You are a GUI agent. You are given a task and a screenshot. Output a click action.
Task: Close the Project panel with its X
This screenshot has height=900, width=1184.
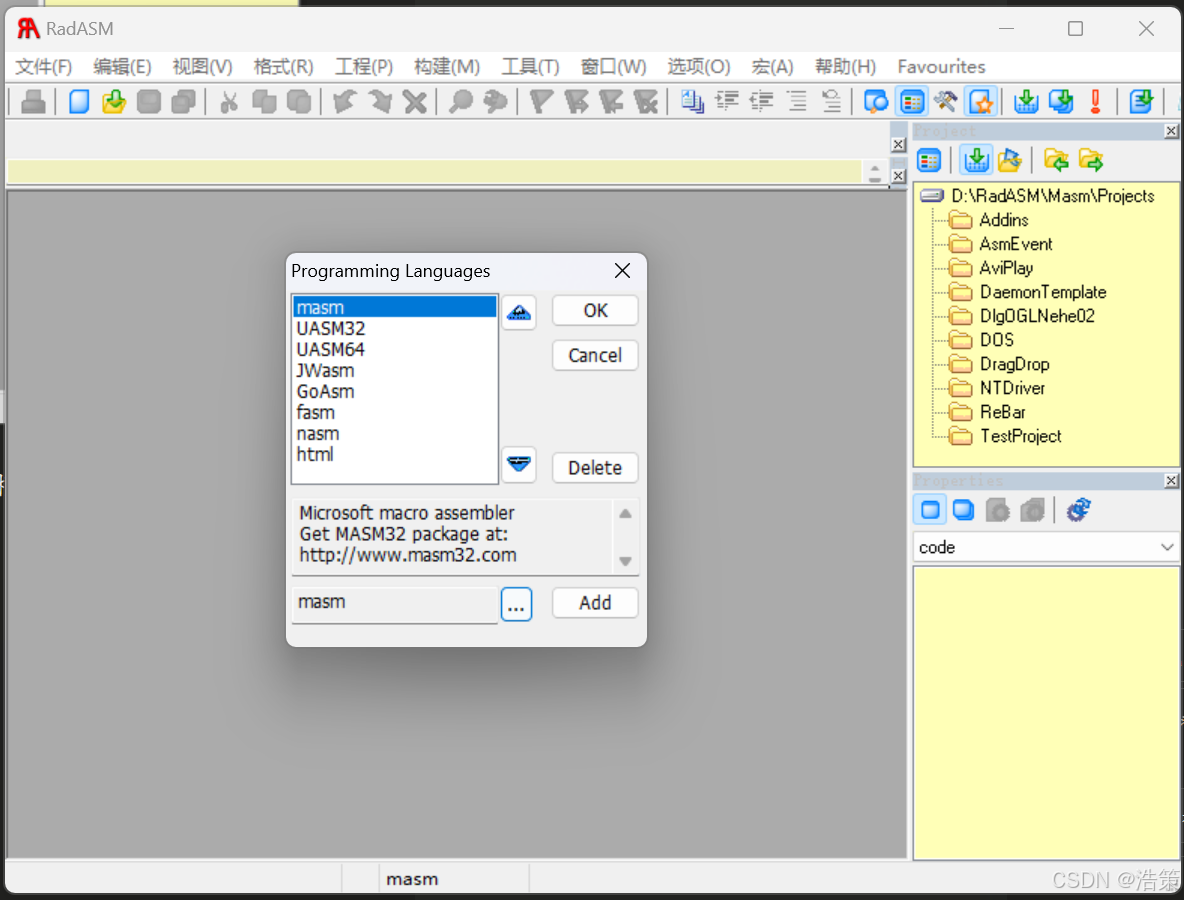pos(1171,131)
